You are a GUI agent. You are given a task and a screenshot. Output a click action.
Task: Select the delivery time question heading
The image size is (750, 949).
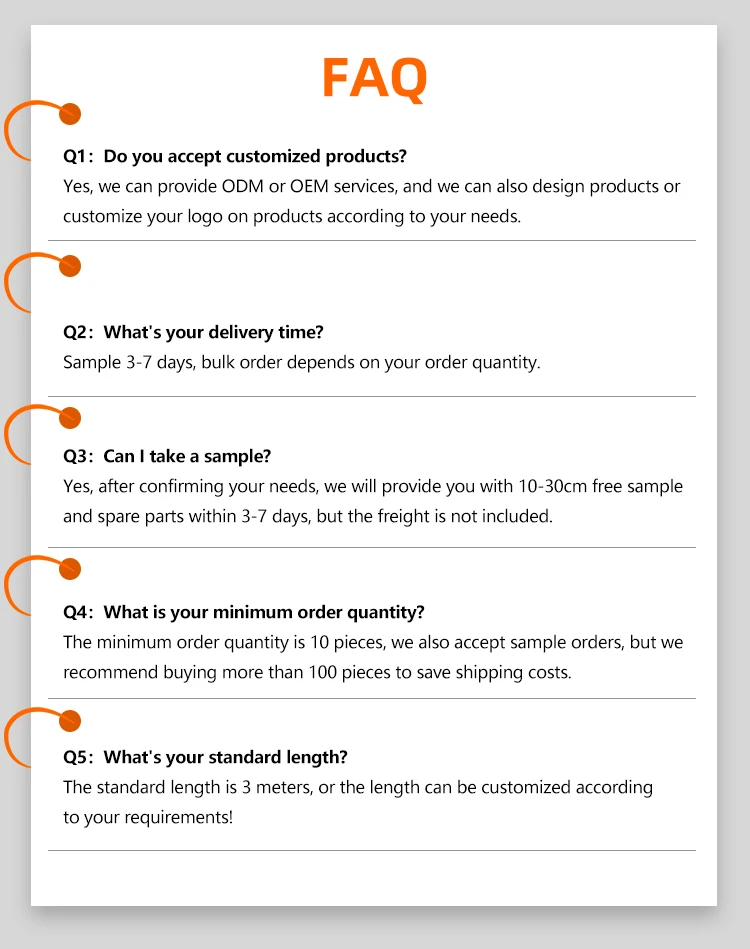193,332
